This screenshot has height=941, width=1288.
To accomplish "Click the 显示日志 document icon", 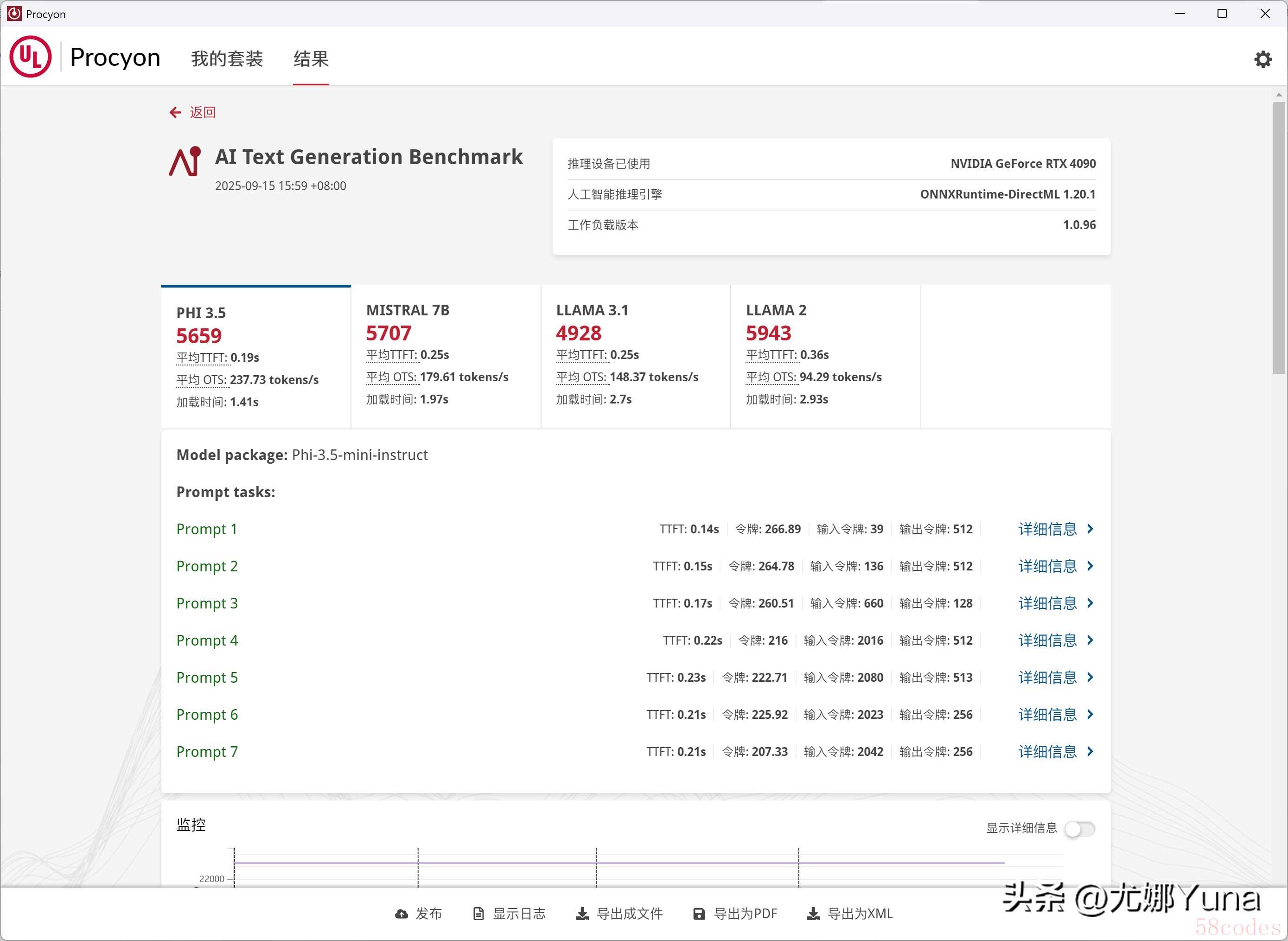I will click(478, 914).
